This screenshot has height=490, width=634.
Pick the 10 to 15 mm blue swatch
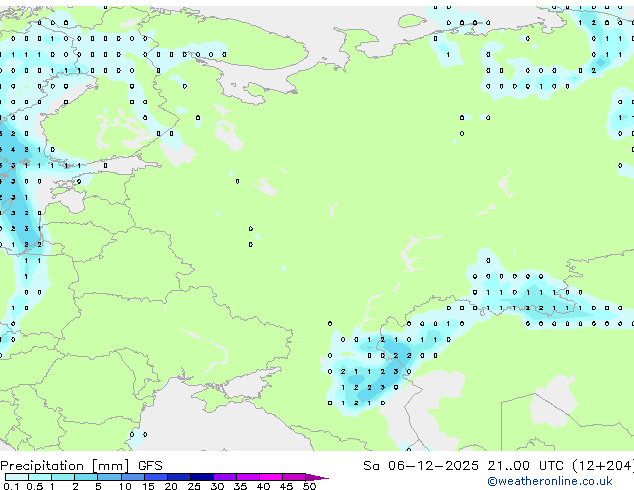133,477
